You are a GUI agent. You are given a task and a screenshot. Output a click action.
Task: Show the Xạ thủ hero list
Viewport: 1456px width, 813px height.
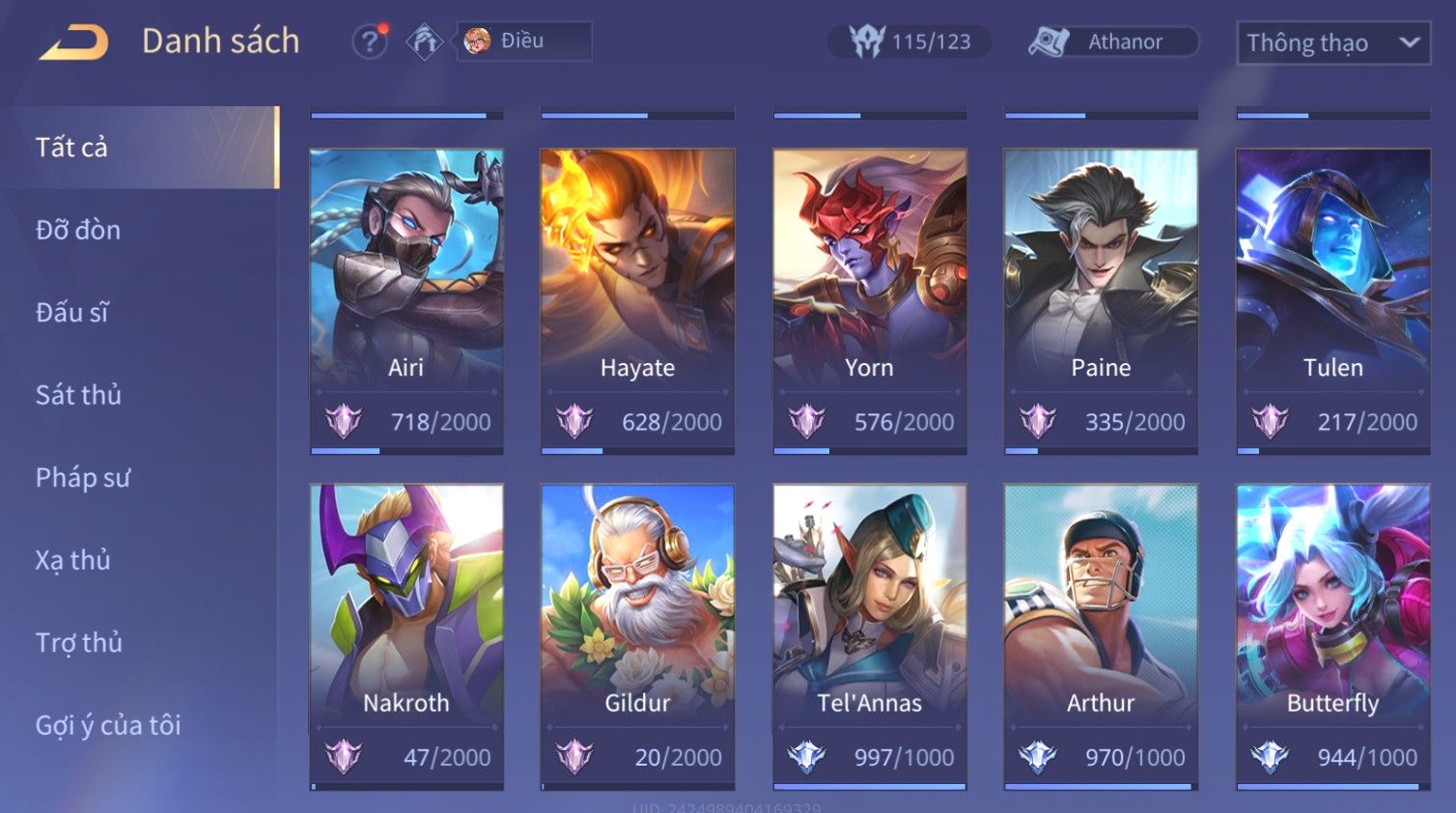(73, 560)
